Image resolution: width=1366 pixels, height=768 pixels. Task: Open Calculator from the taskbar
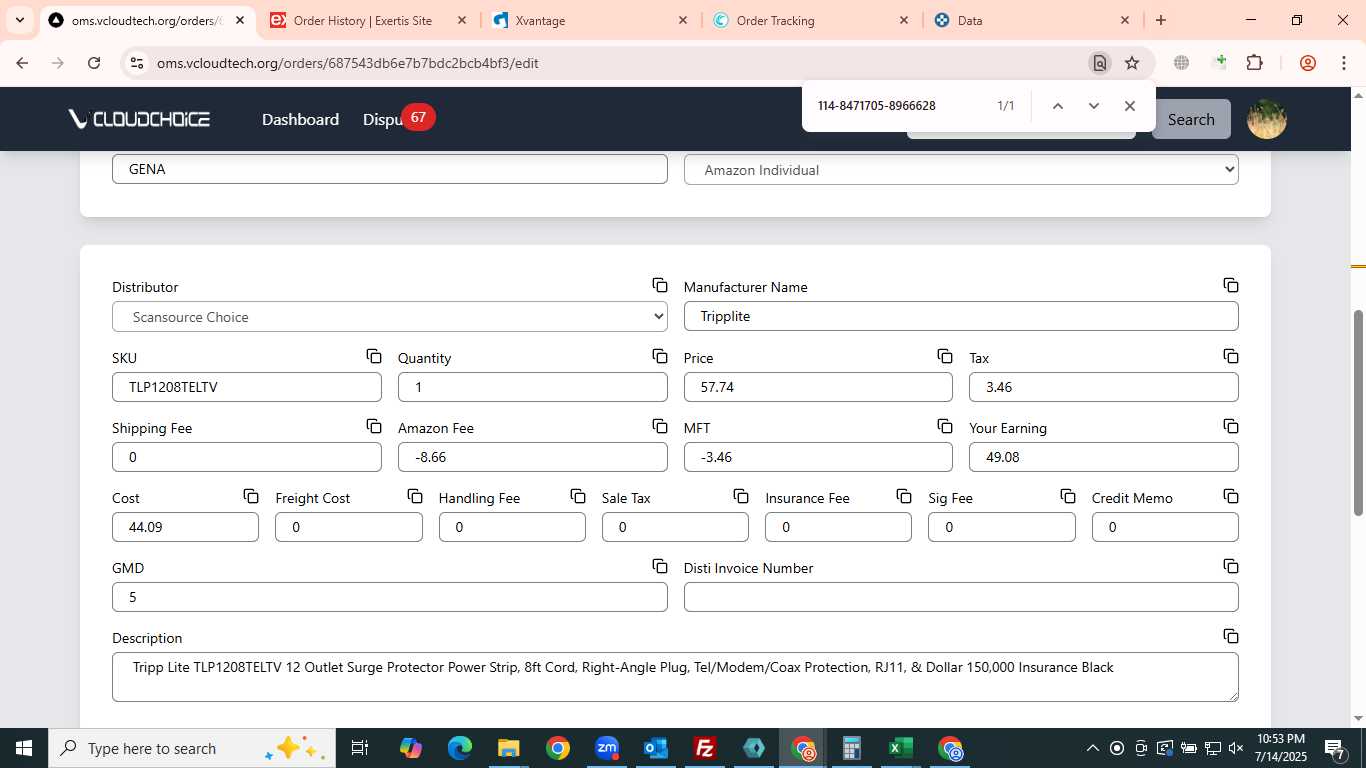click(x=852, y=748)
